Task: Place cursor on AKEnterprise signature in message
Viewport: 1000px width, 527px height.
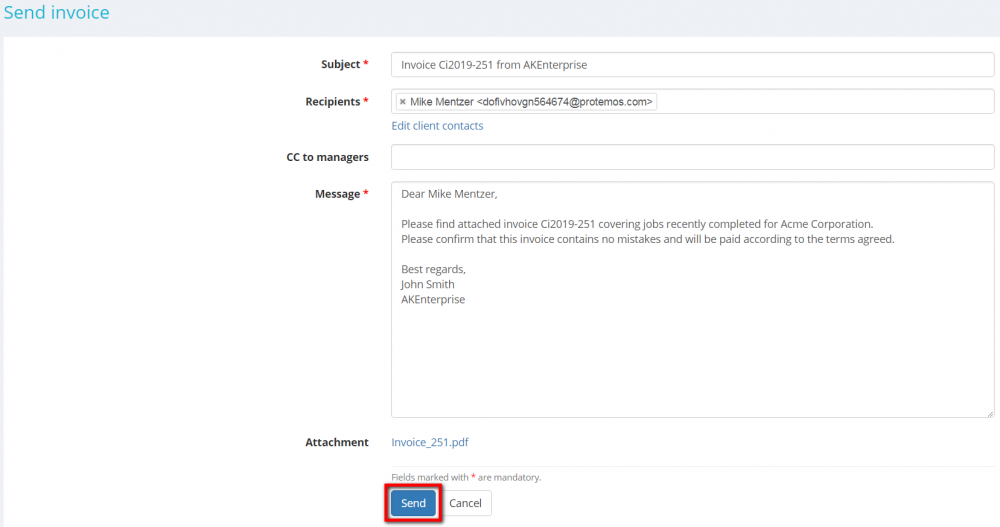Action: point(433,300)
